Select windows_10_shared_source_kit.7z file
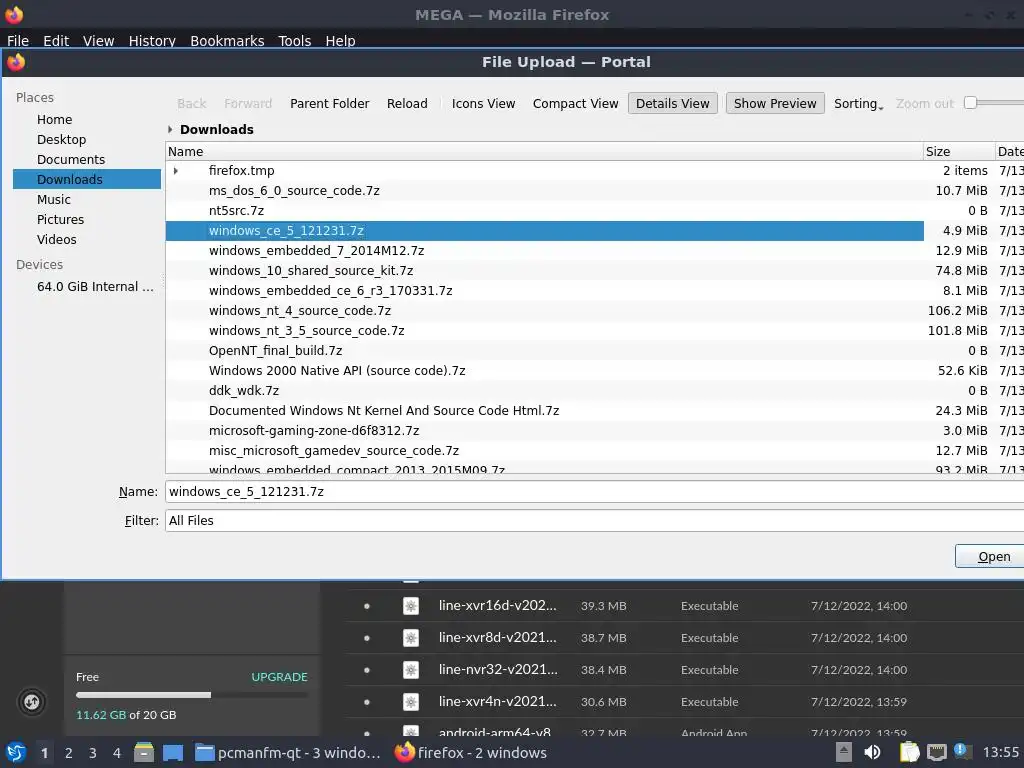 pyautogui.click(x=311, y=270)
